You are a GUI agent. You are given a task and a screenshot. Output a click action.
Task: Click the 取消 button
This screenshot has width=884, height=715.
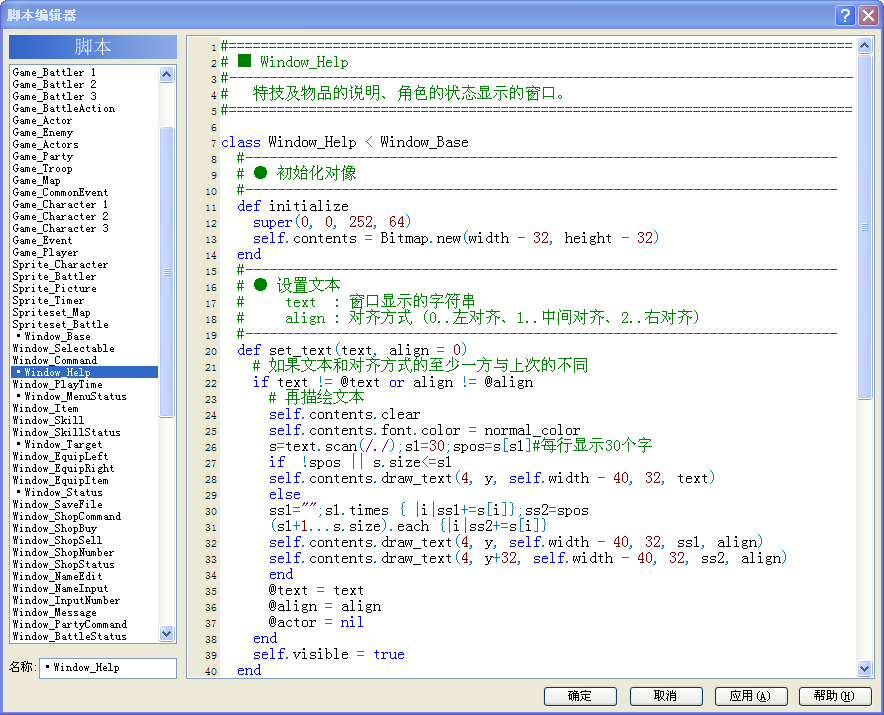tap(666, 696)
